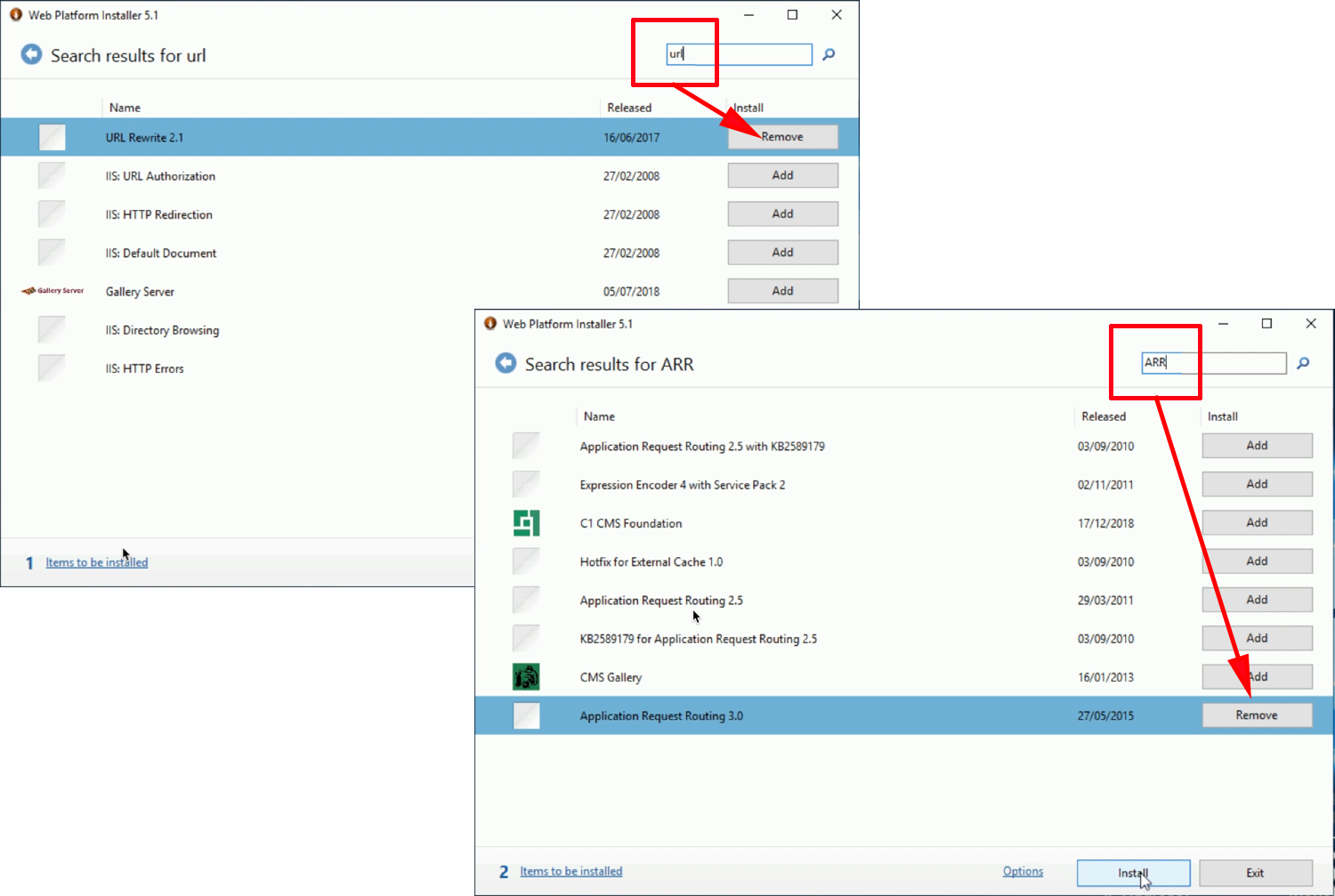
Task: Click search magnifier icon beside ARR field
Action: tap(1303, 363)
